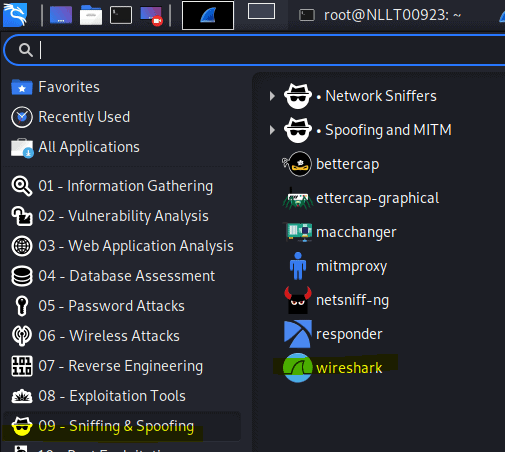Click the Favorites star folder icon
The image size is (505, 452).
coord(22,87)
